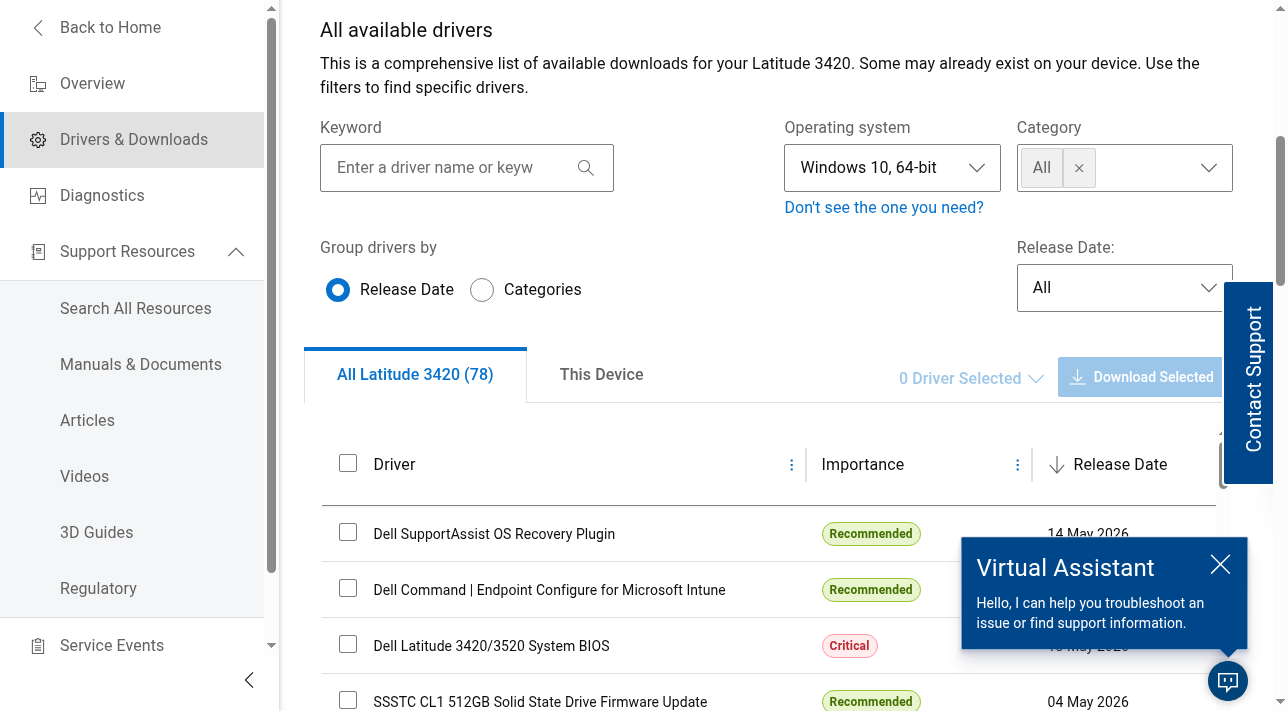Viewport: 1288px width, 711px height.
Task: Check Dell Command Endpoint Configure for Intune
Action: point(348,588)
